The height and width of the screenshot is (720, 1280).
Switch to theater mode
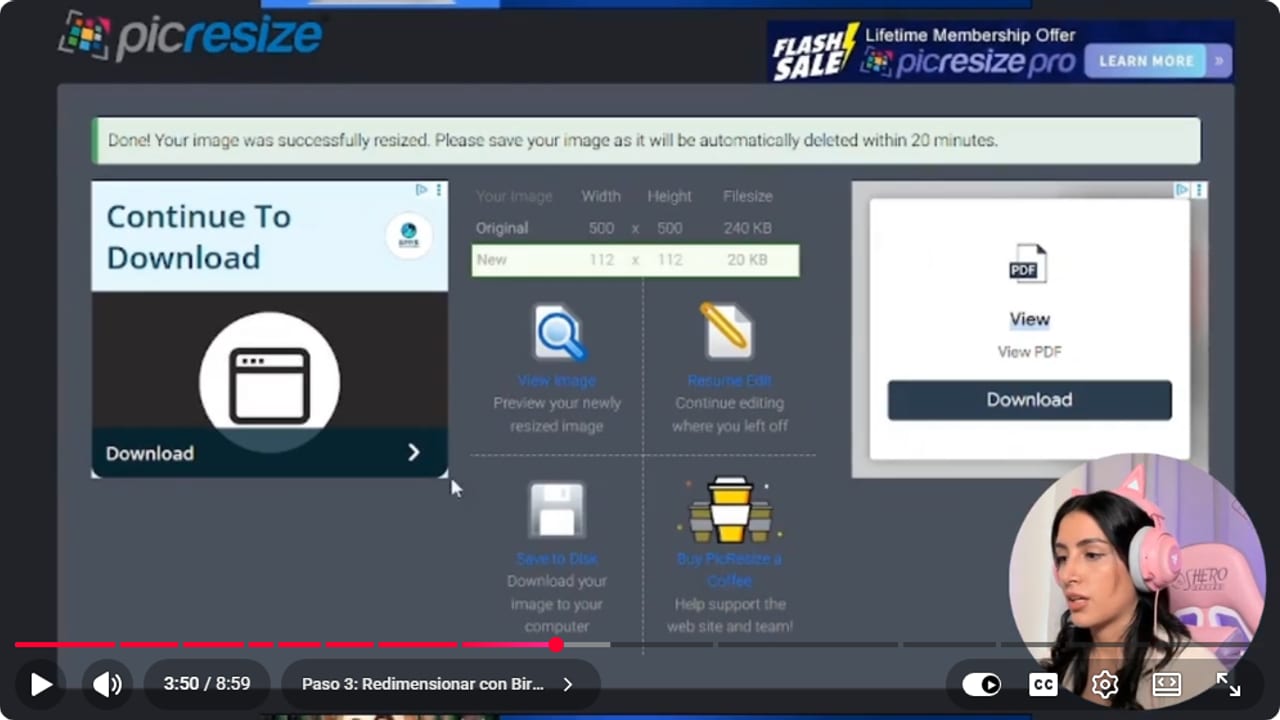pyautogui.click(x=1167, y=684)
